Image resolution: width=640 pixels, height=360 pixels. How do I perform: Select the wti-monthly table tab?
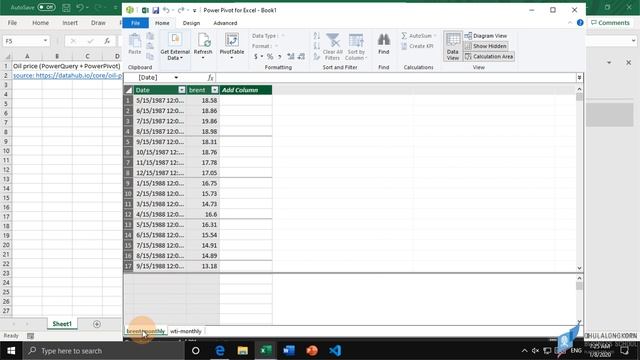point(186,331)
